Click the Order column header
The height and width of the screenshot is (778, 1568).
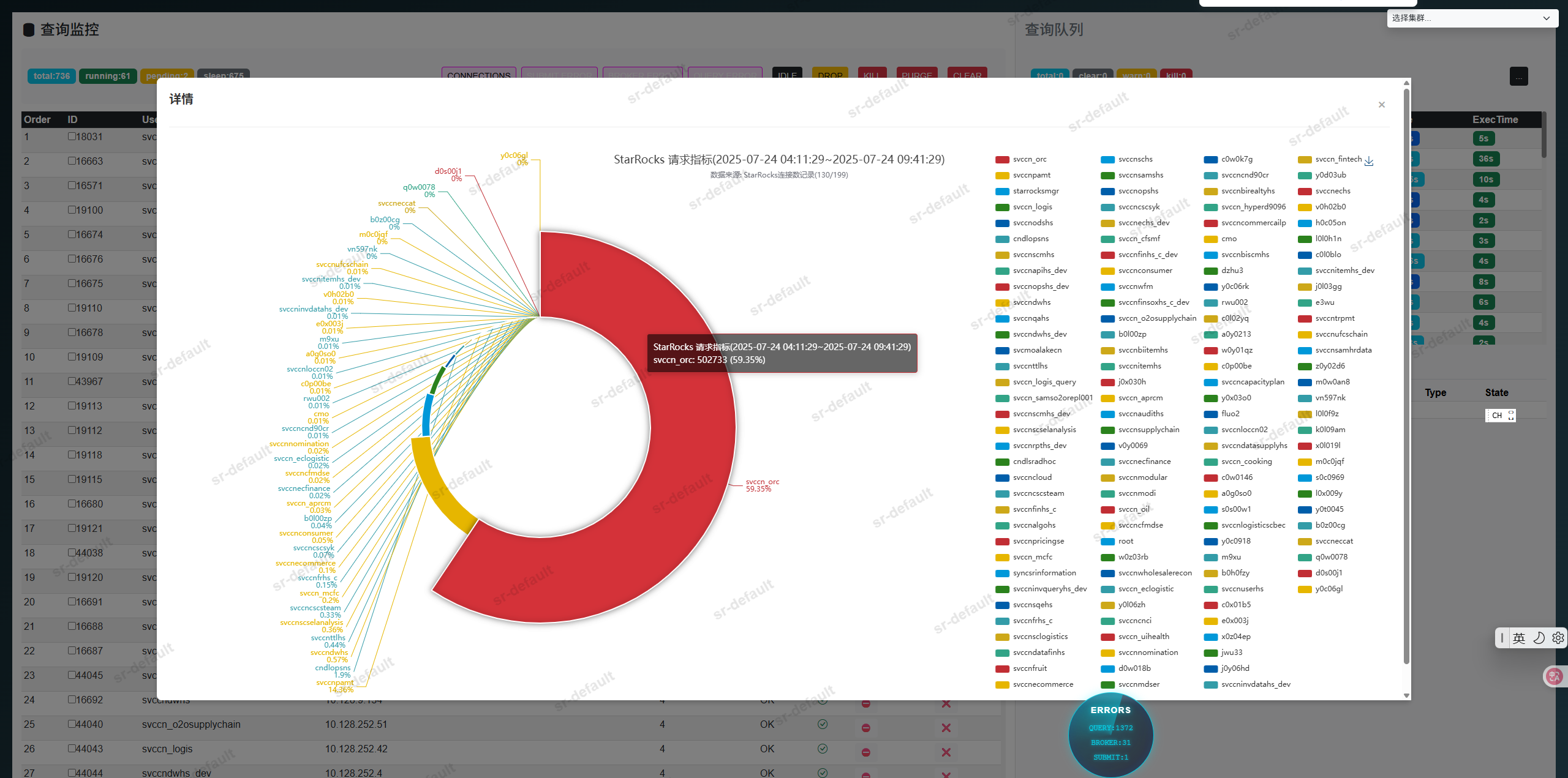coord(37,119)
